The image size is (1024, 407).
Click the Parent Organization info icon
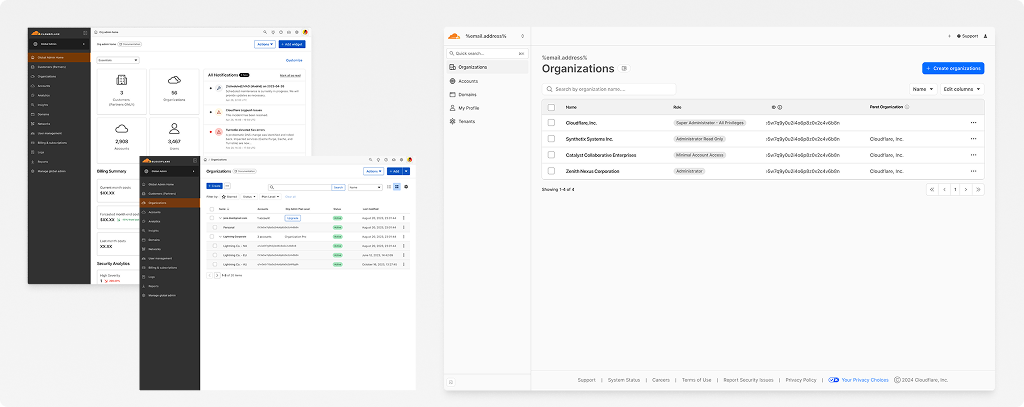click(908, 107)
